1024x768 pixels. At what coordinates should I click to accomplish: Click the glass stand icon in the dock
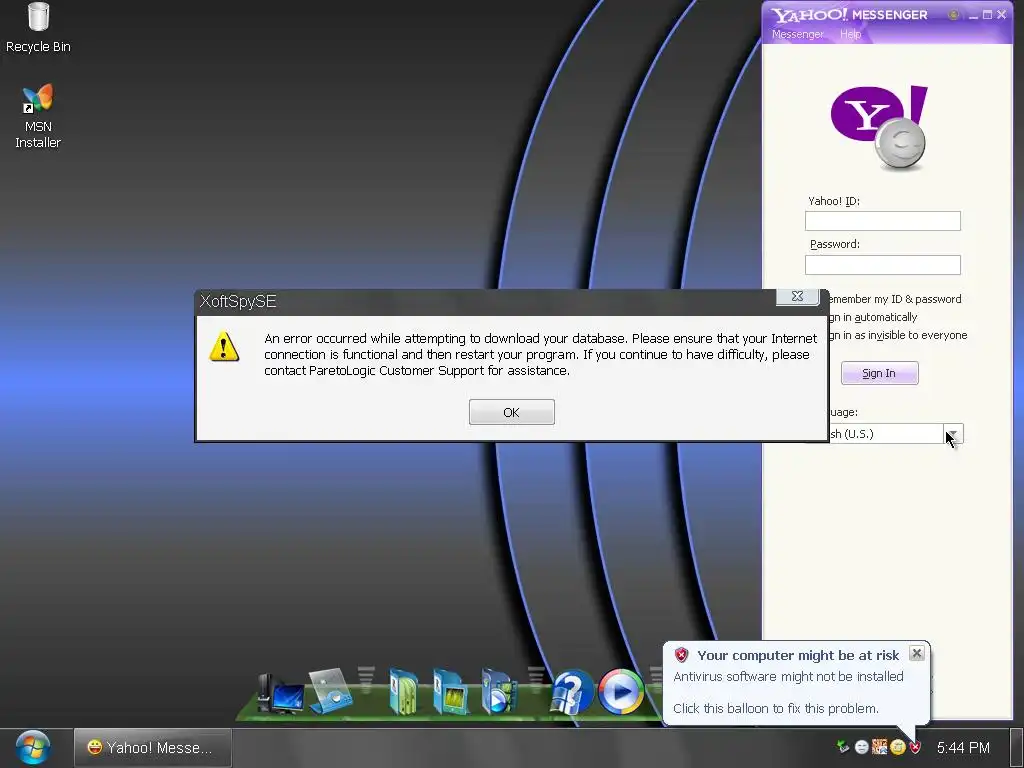pos(331,691)
